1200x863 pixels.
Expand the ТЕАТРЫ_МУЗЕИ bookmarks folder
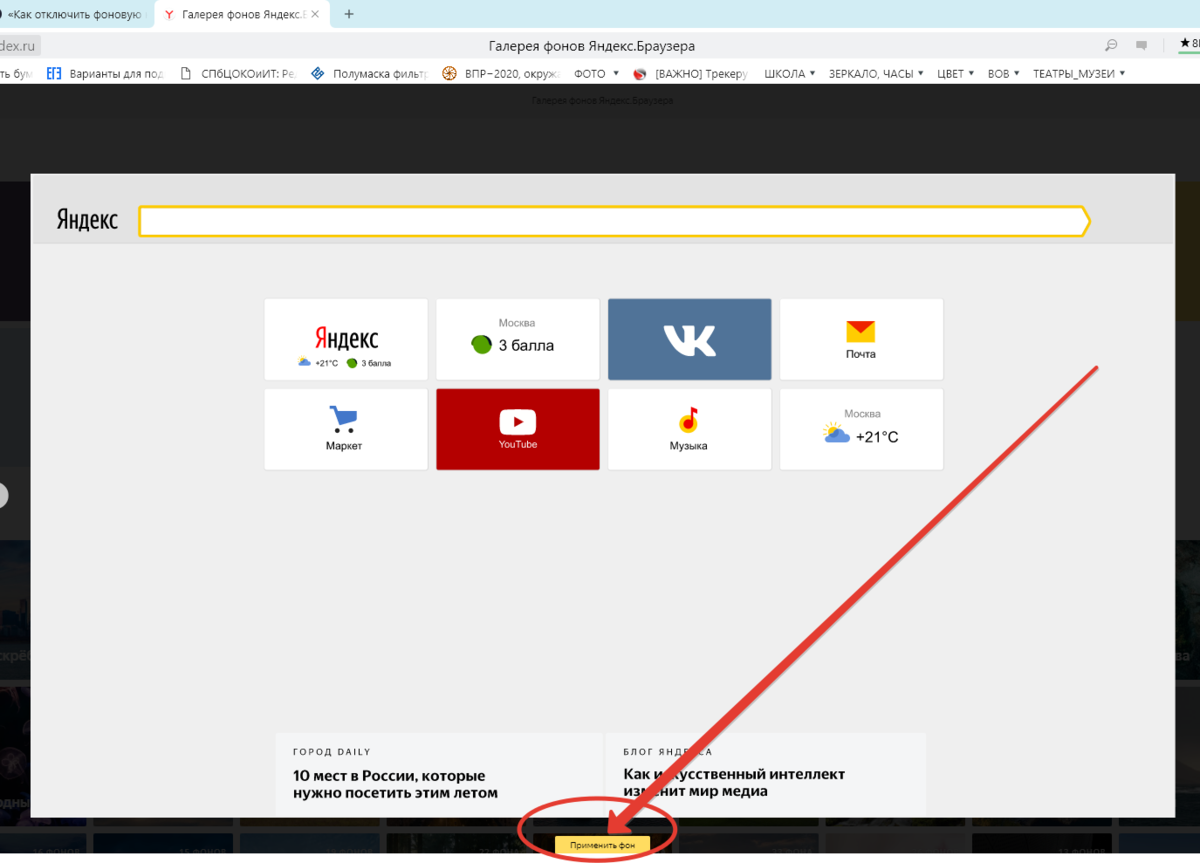pyautogui.click(x=1079, y=73)
